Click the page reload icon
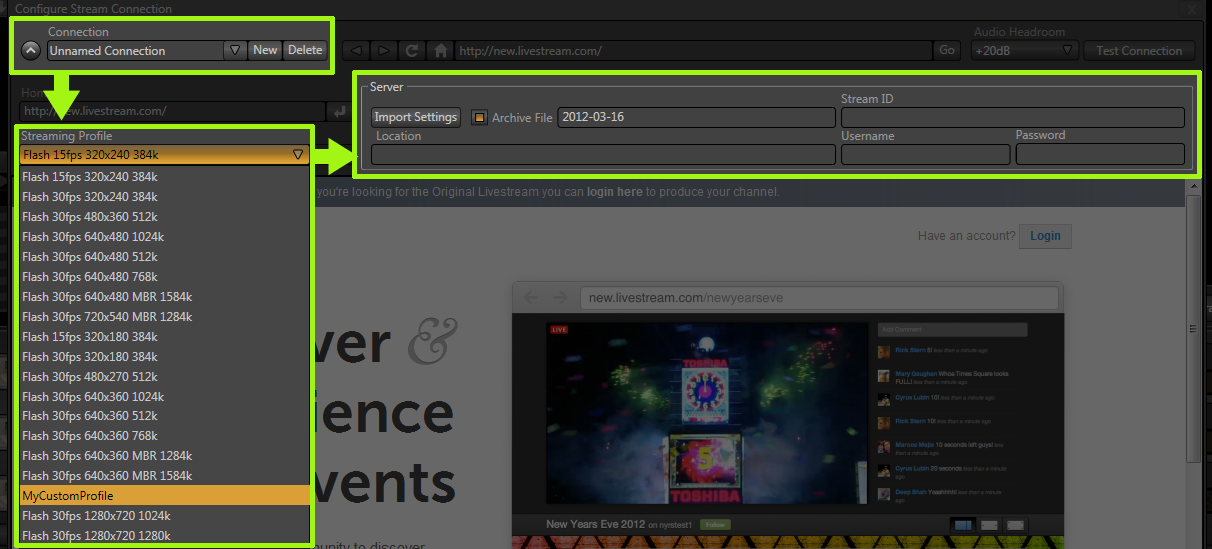The image size is (1212, 549). 412,50
